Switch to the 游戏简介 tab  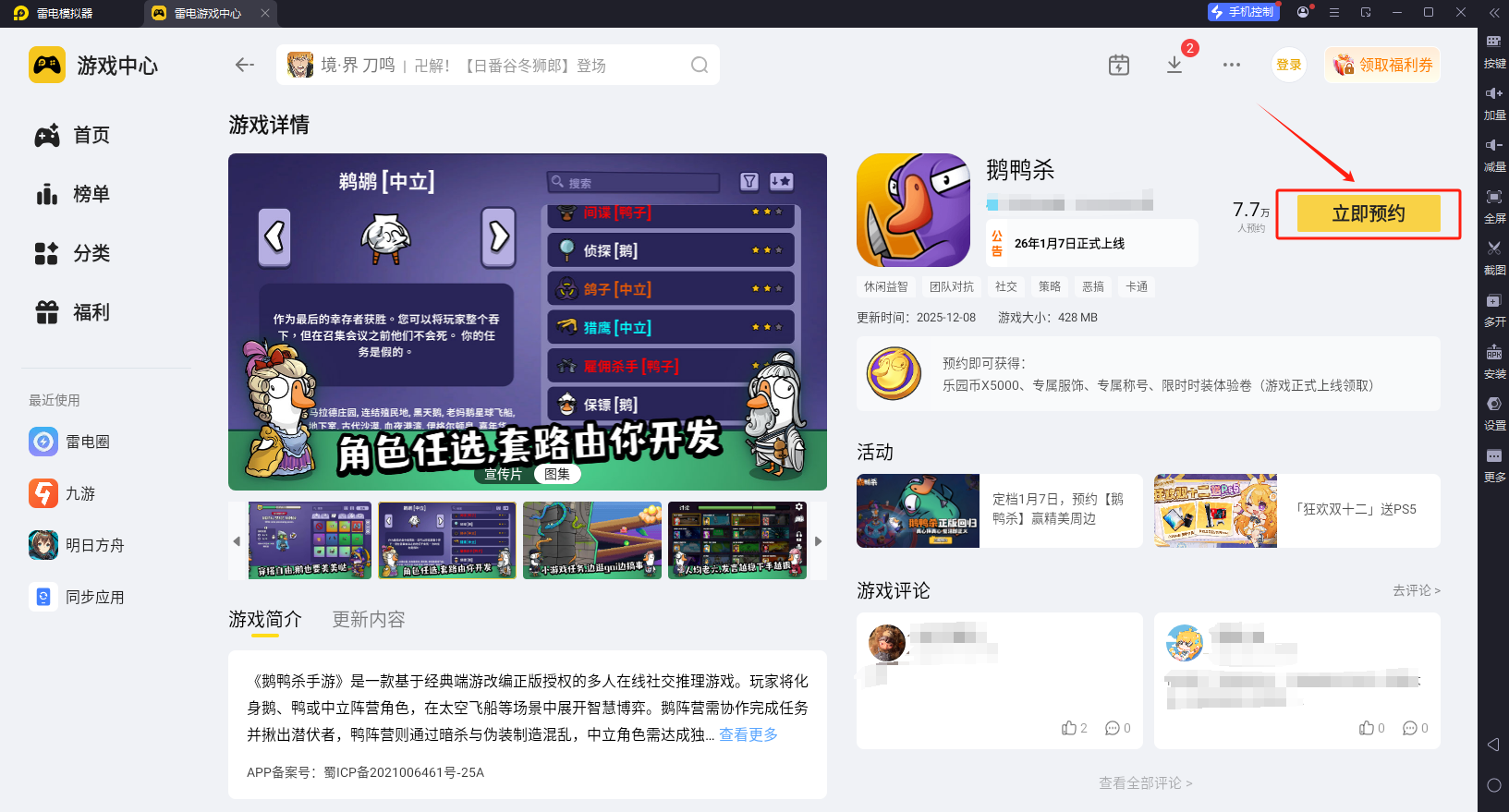(x=265, y=619)
